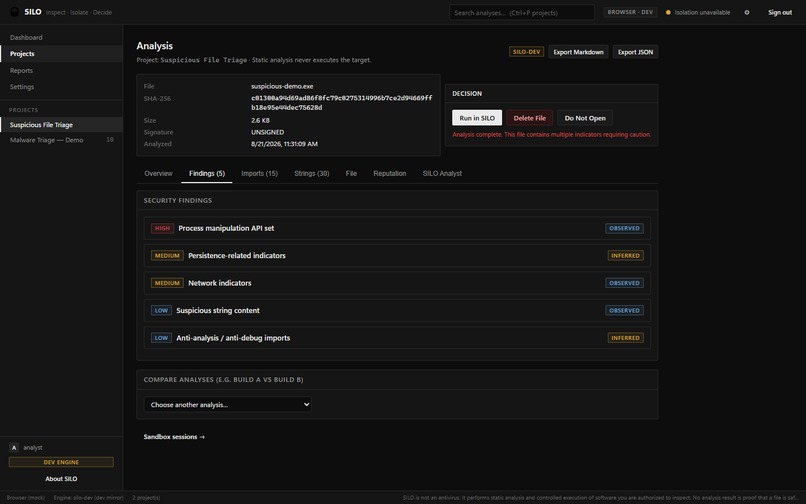Click OBSERVED badge on Process manipulation row
The image size is (806, 504).
[x=624, y=228]
